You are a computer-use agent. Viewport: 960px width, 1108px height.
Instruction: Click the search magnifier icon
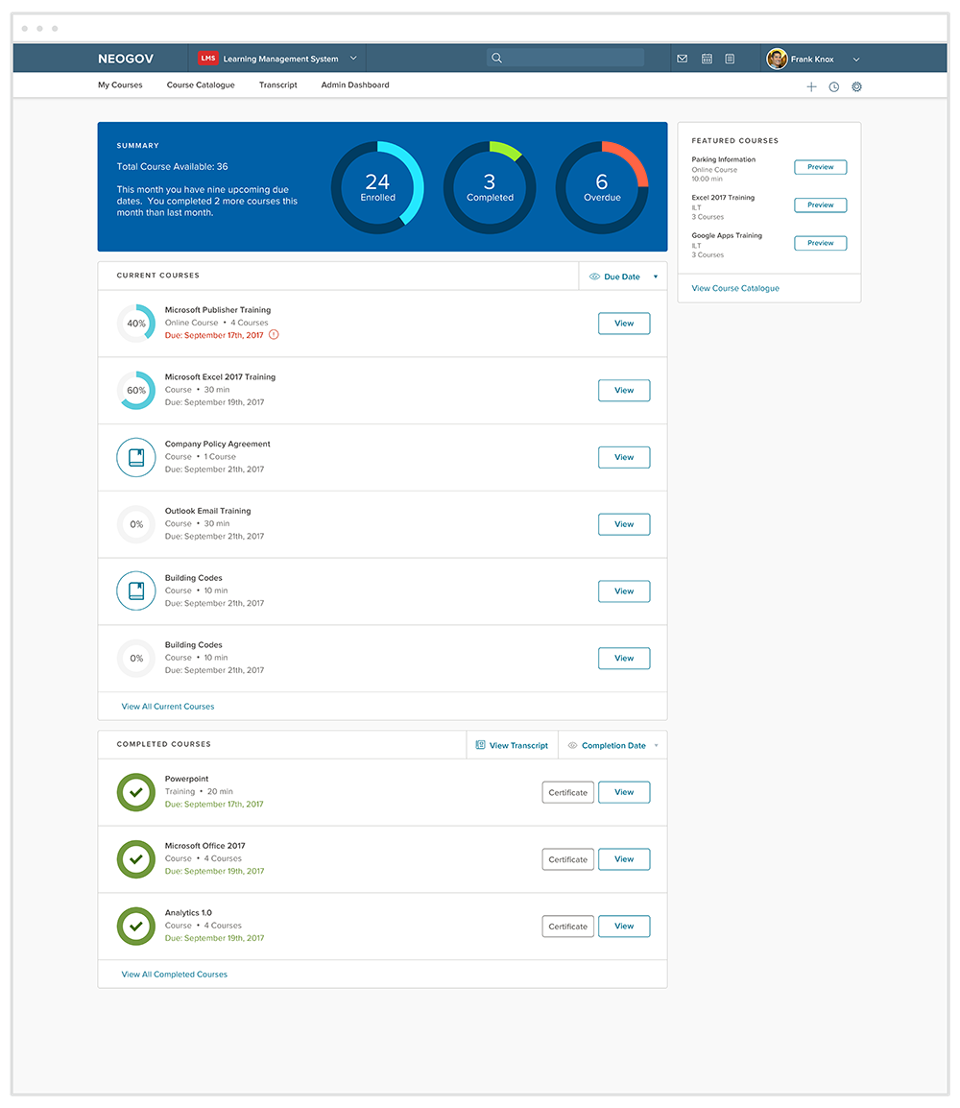point(497,58)
